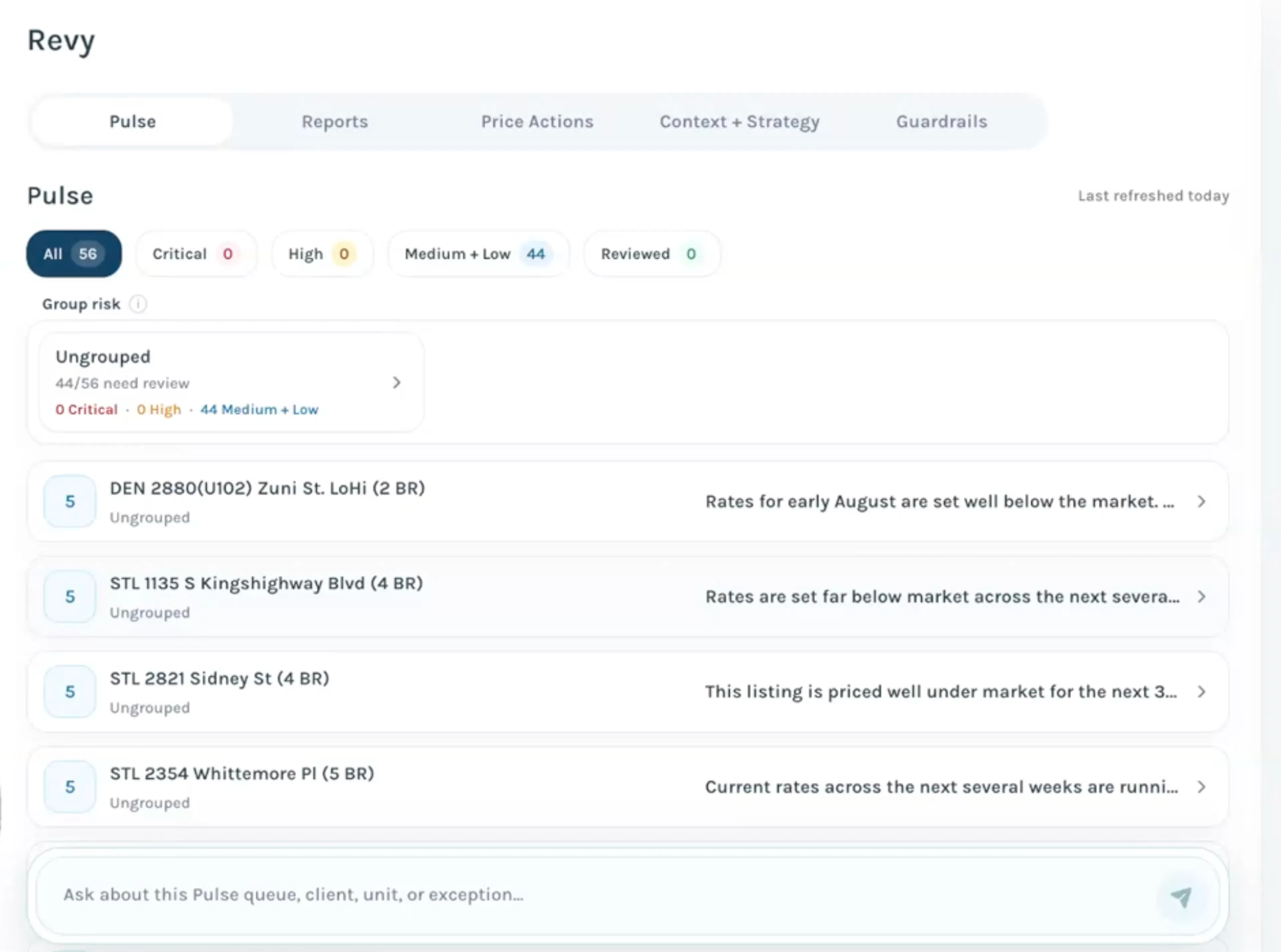Click the send paper-plane icon
The image size is (1281, 952).
point(1181,897)
